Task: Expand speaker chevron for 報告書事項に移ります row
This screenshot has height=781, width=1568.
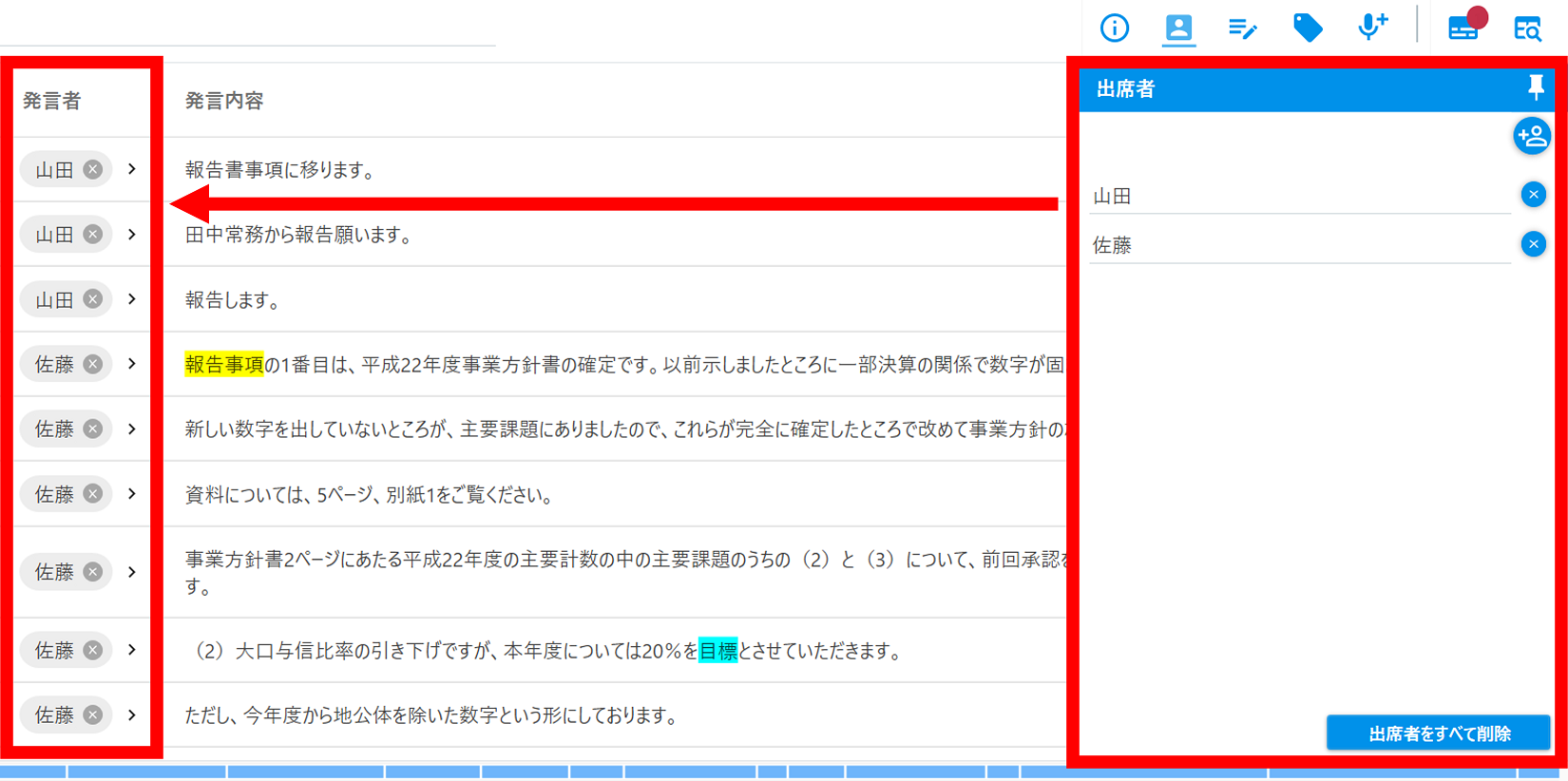Action: tap(132, 169)
